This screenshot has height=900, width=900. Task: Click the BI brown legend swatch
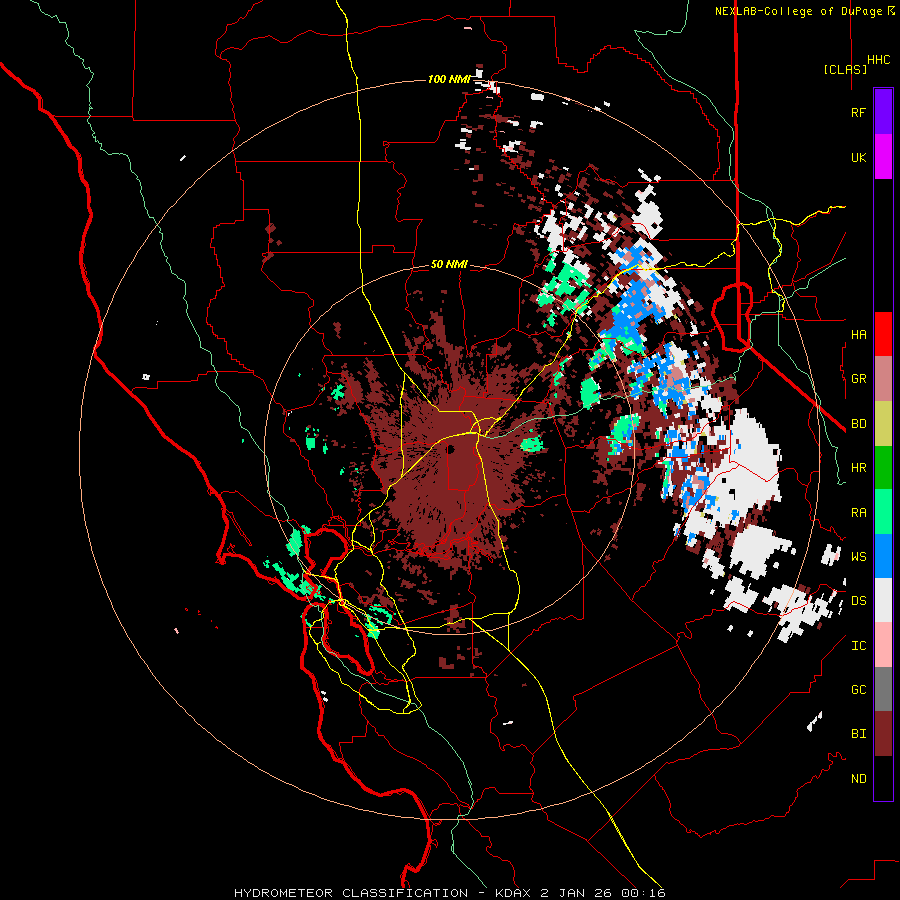click(x=883, y=734)
